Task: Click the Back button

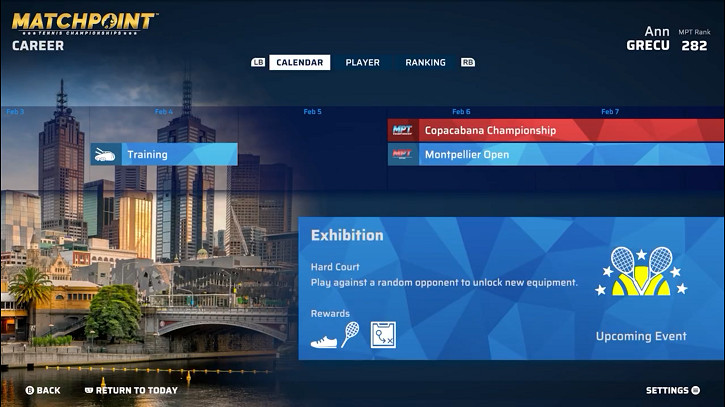Action: tap(43, 390)
